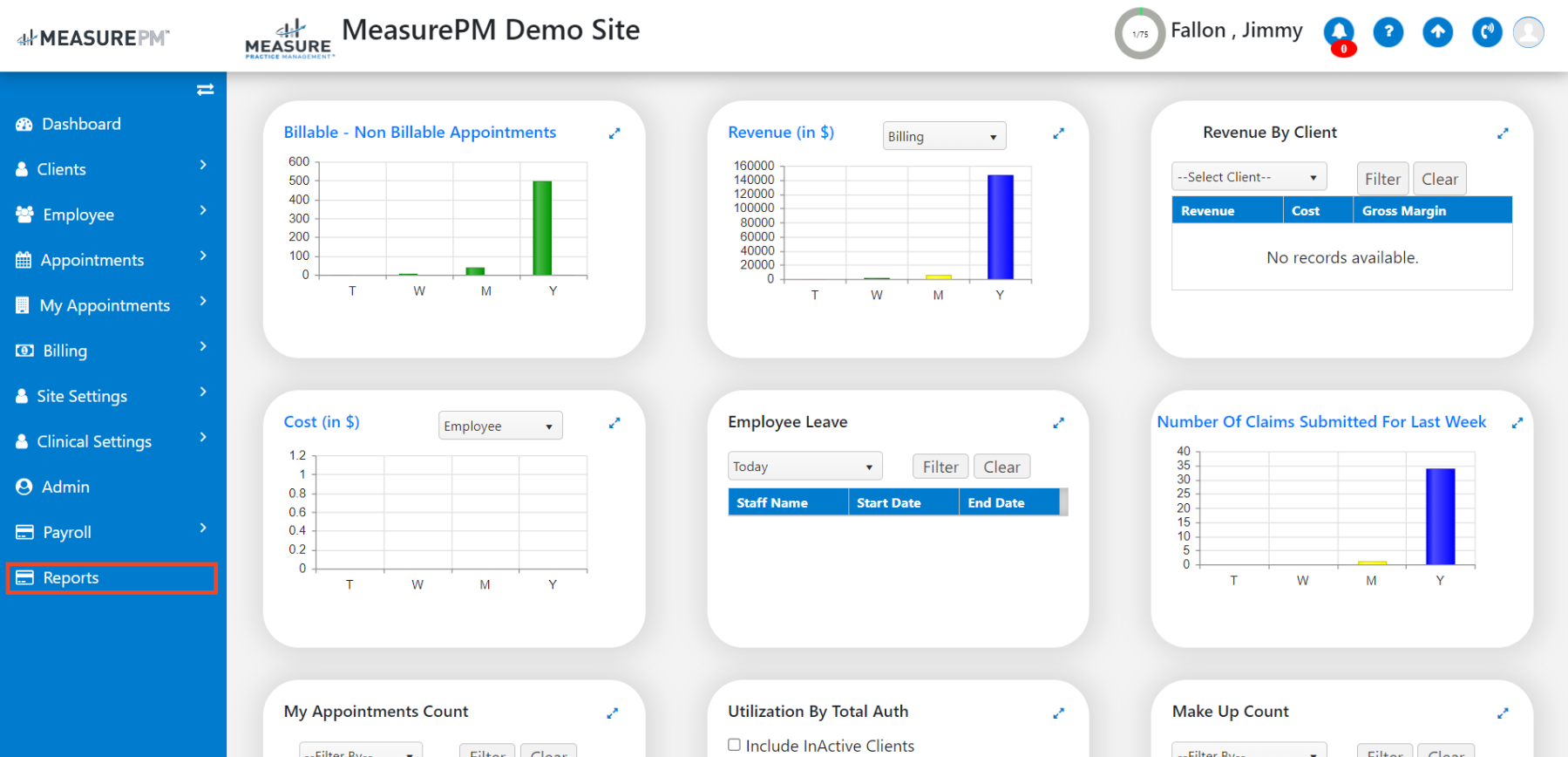Viewport: 1568px width, 757px height.
Task: Expand the Utilization By Total Auth widget
Action: [1058, 713]
